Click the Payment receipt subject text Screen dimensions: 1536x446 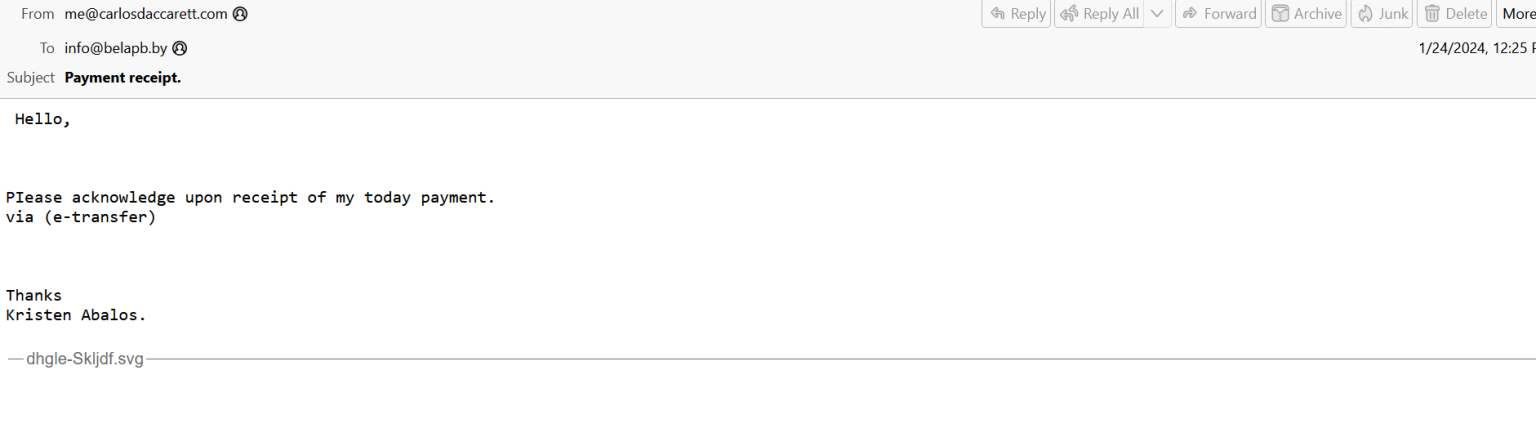point(122,77)
